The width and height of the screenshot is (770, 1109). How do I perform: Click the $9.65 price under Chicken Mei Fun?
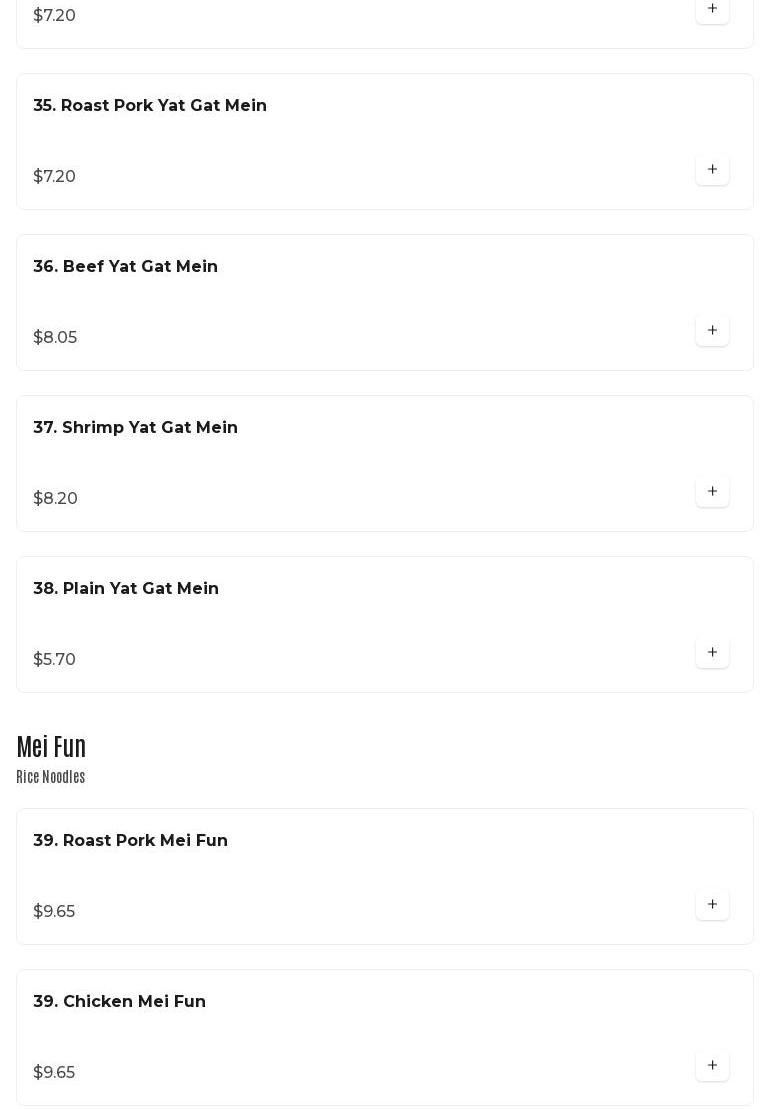(x=54, y=1073)
